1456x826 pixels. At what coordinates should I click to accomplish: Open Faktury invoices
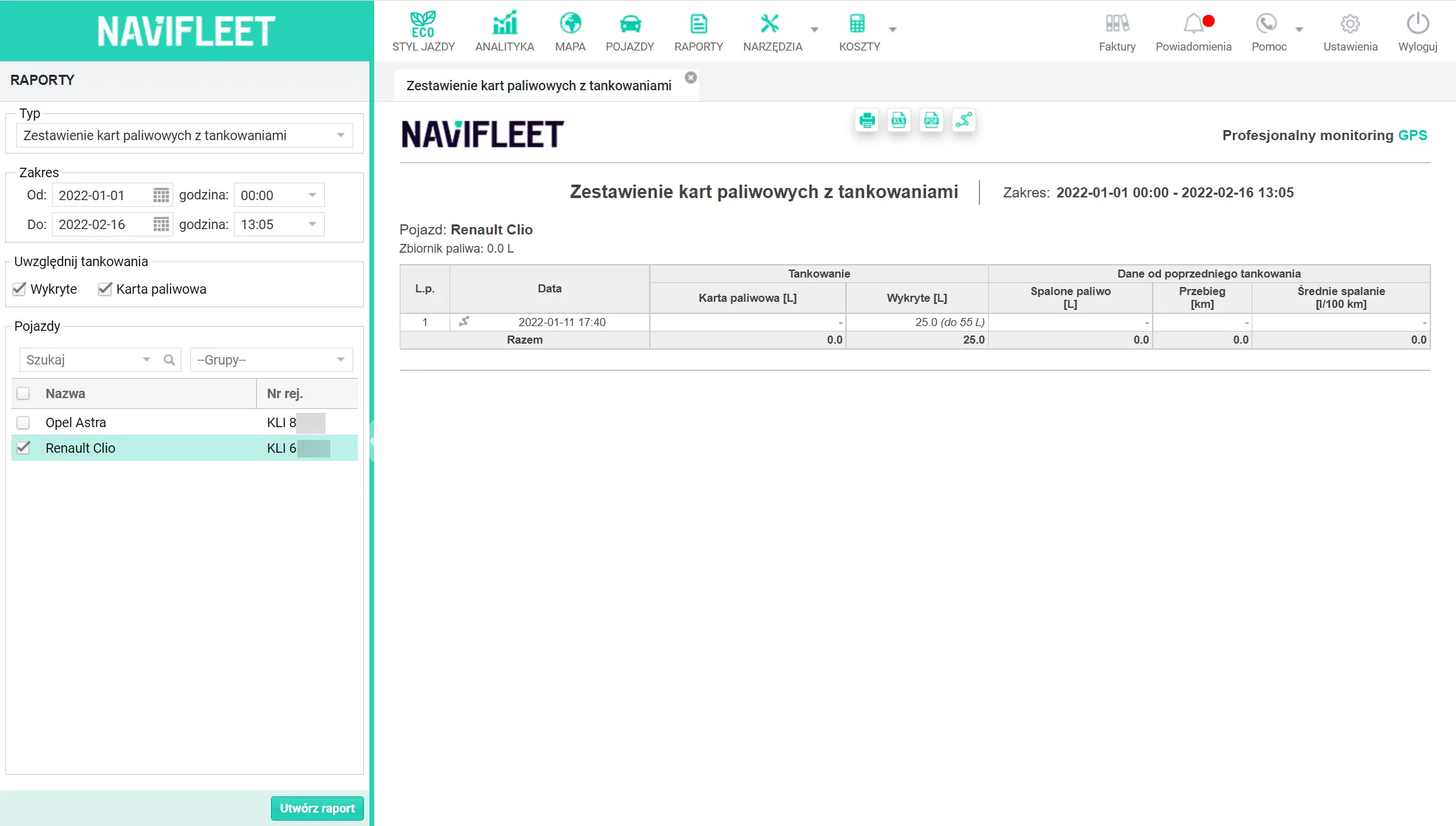click(1117, 32)
